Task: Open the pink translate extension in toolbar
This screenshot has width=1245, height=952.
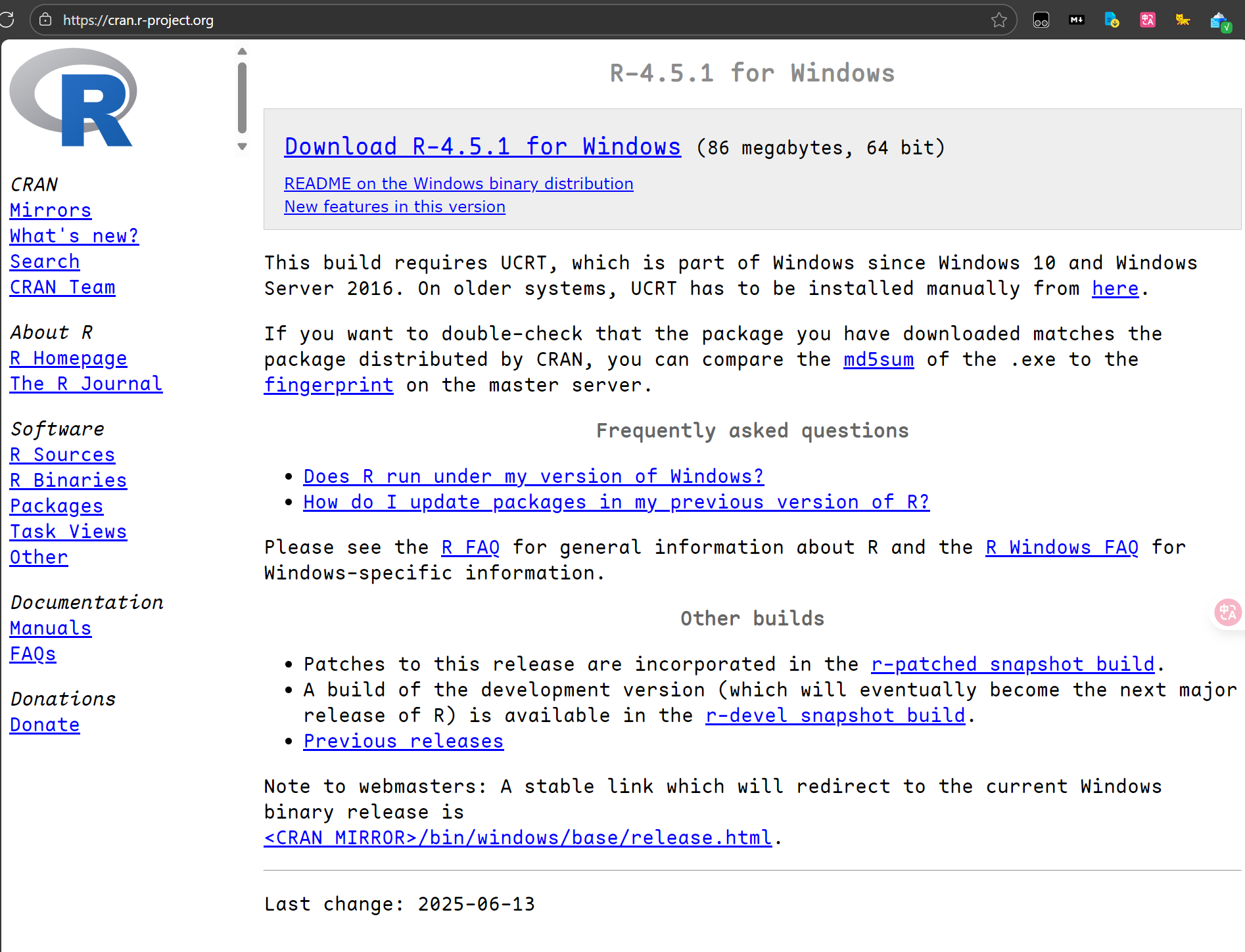Action: click(x=1148, y=20)
